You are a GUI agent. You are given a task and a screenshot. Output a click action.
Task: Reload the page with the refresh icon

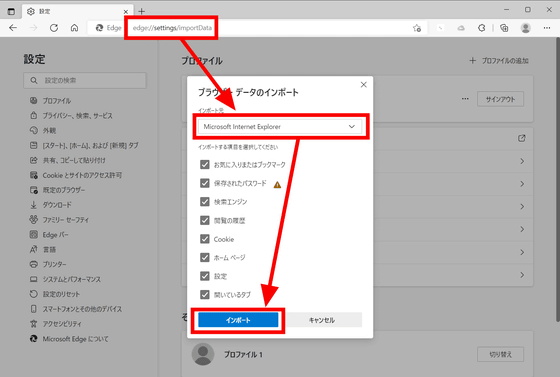54,28
